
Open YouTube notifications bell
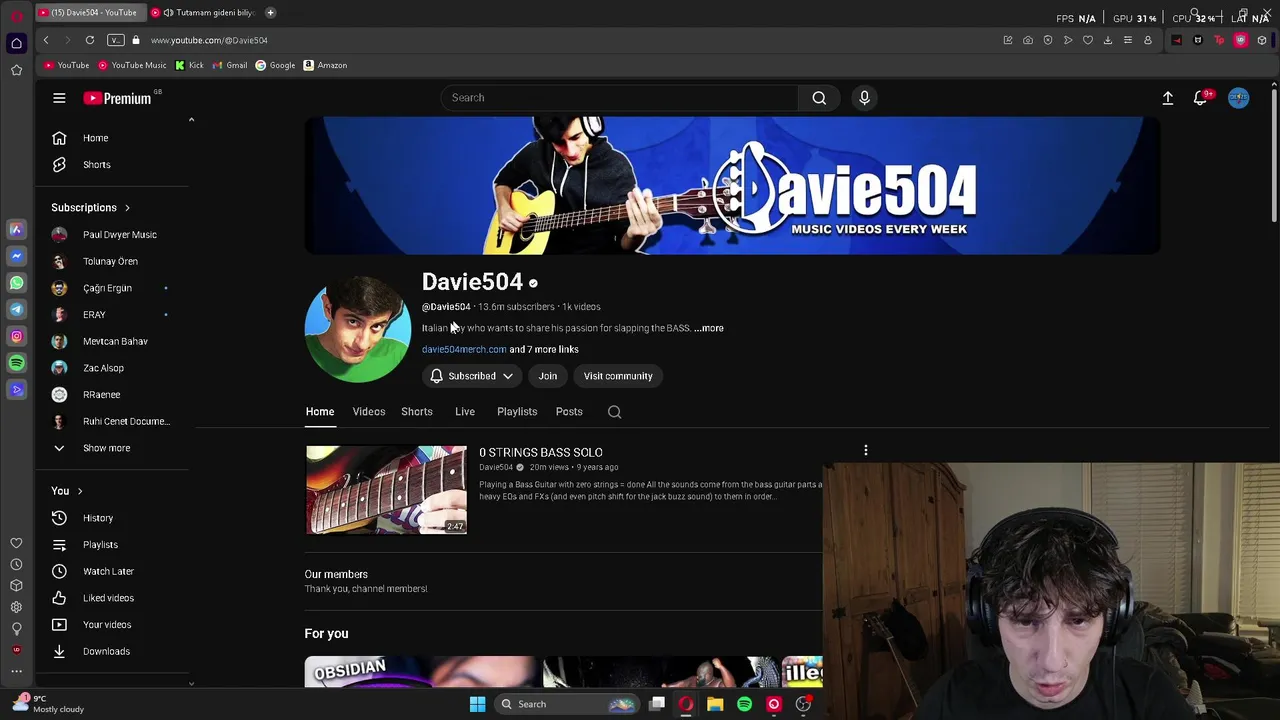[x=1201, y=98]
